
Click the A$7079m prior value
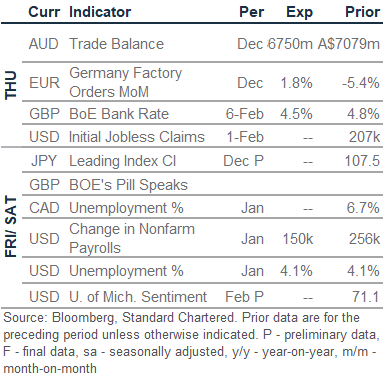pyautogui.click(x=349, y=44)
